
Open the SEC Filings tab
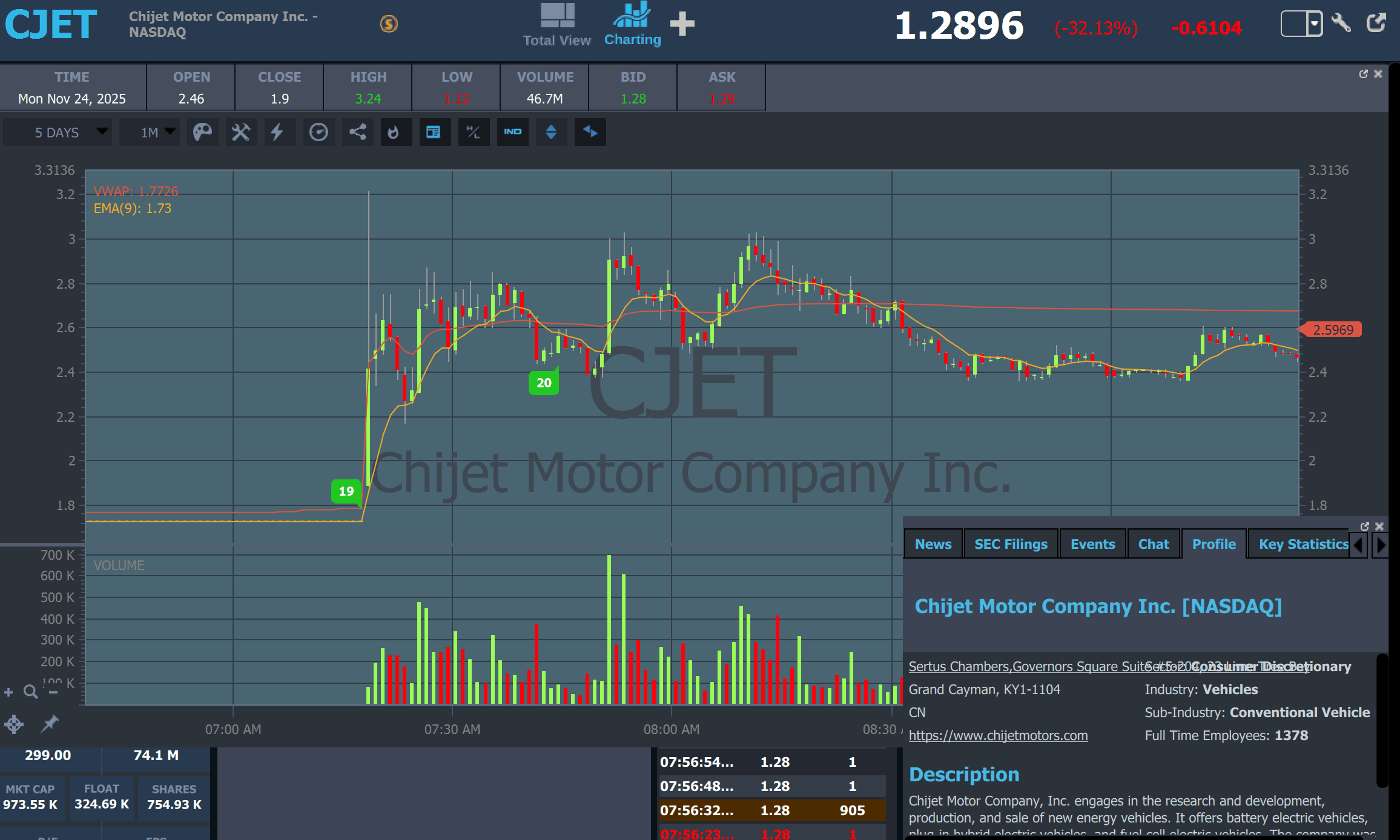pyautogui.click(x=1010, y=544)
